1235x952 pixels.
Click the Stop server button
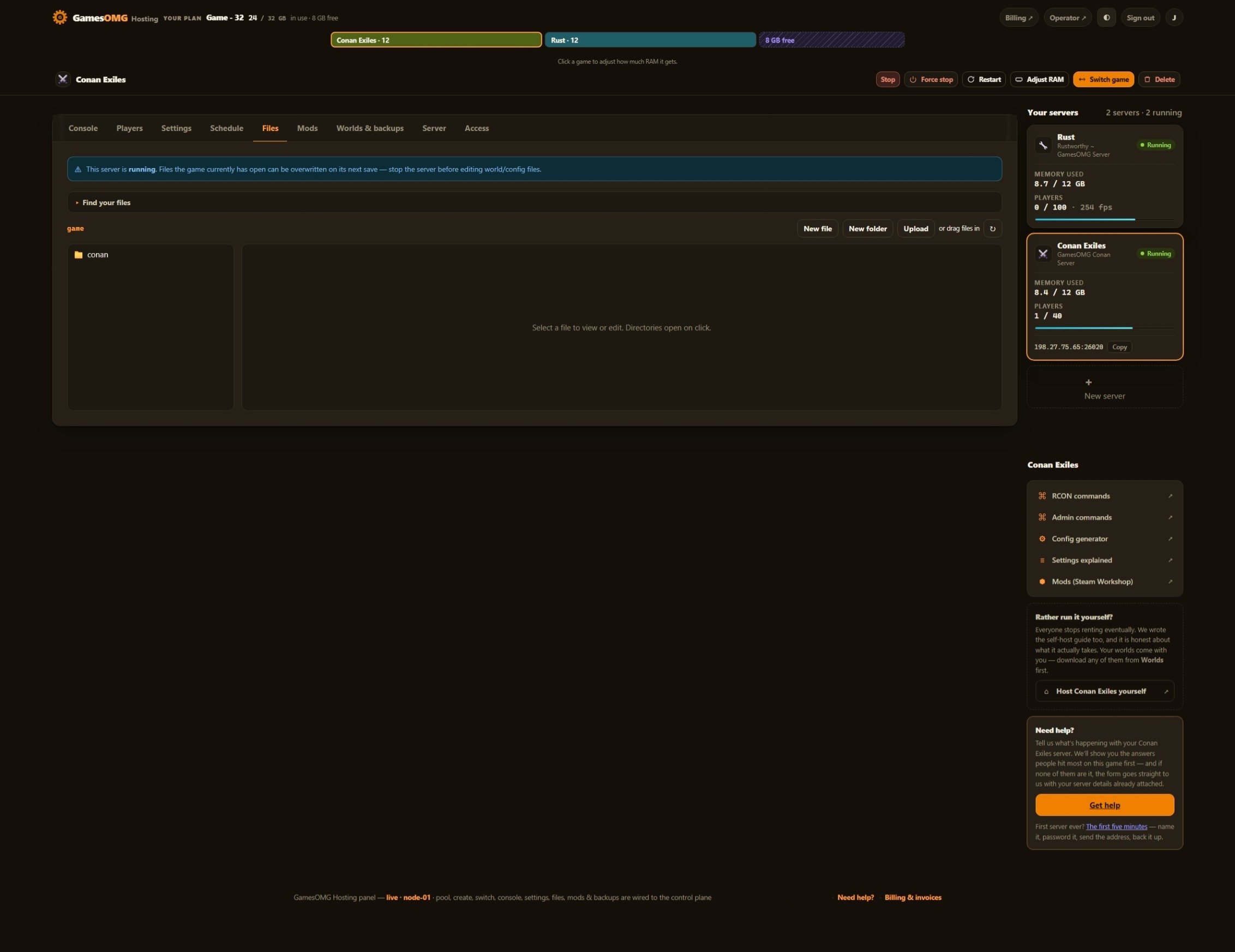point(888,79)
